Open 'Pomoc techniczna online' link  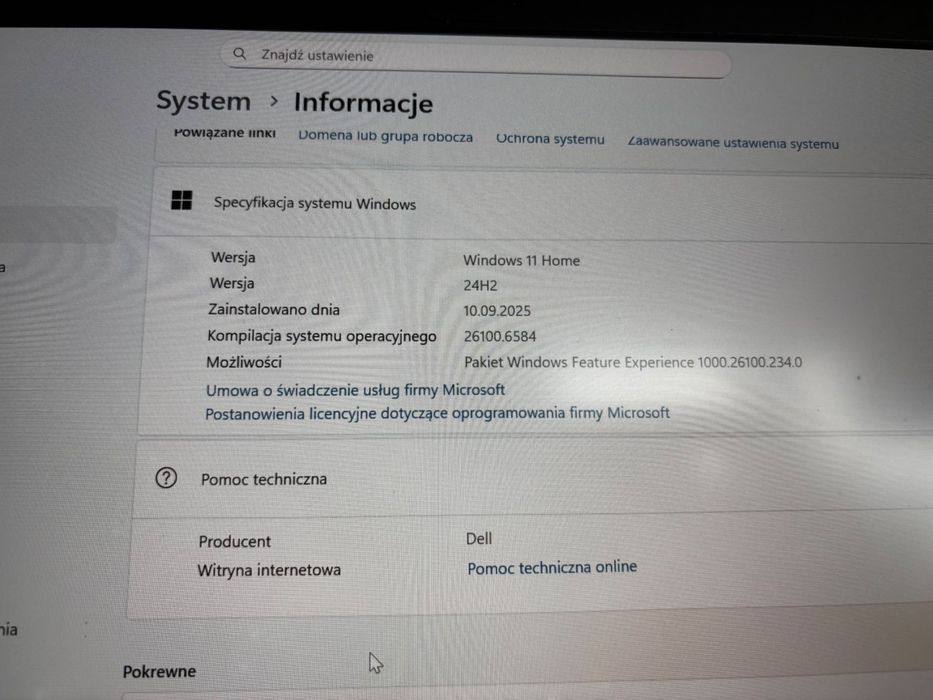[552, 567]
